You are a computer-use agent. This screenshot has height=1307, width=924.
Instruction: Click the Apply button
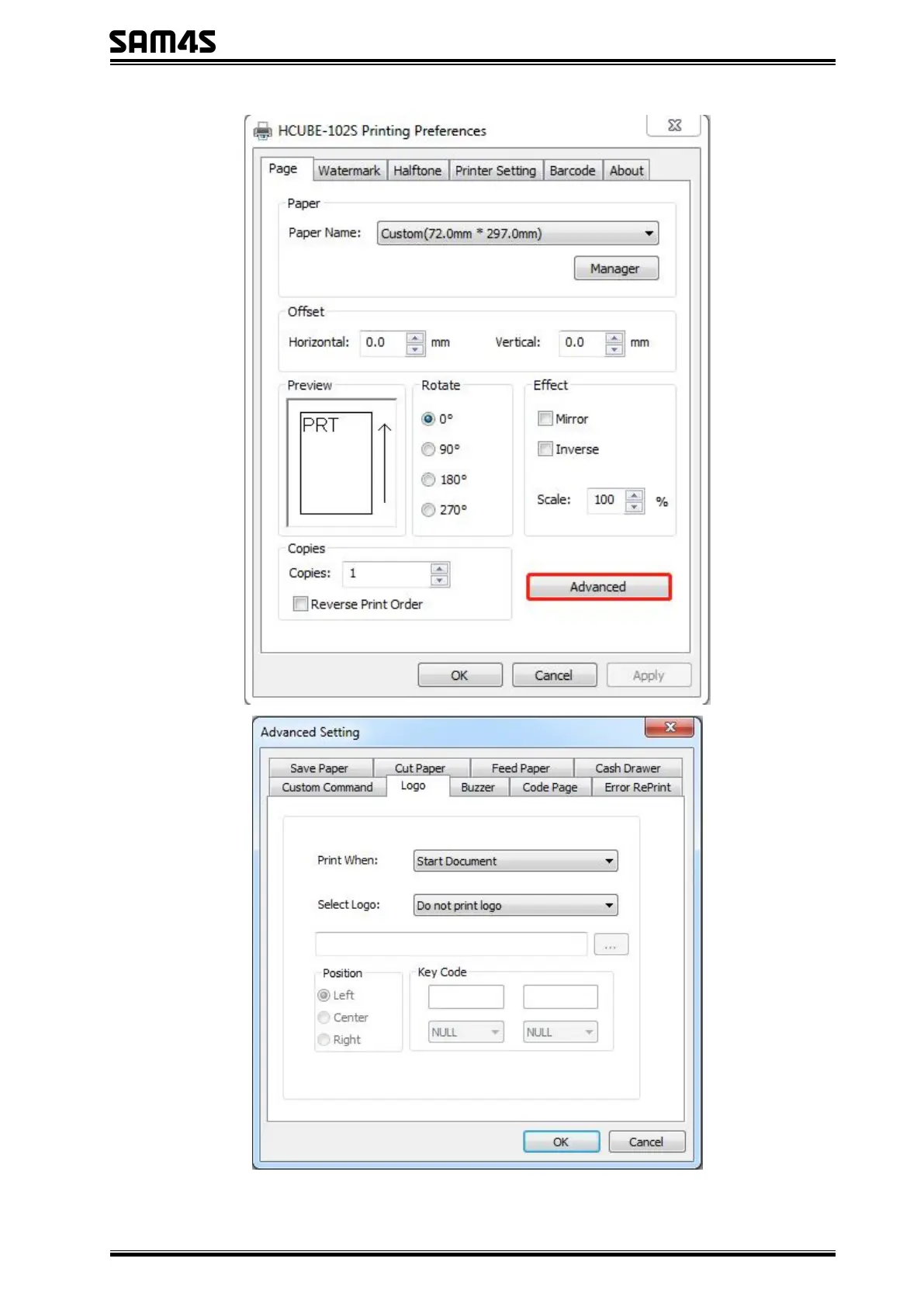[x=649, y=675]
